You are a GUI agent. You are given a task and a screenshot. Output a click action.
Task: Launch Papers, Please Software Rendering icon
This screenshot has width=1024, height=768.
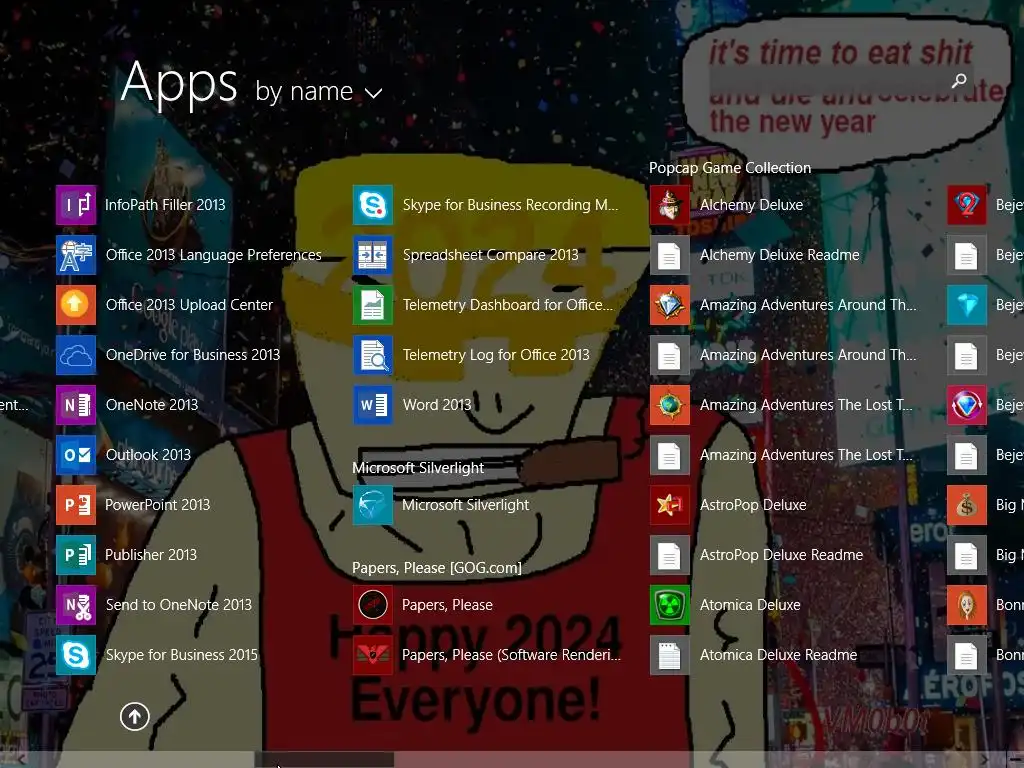coord(373,655)
